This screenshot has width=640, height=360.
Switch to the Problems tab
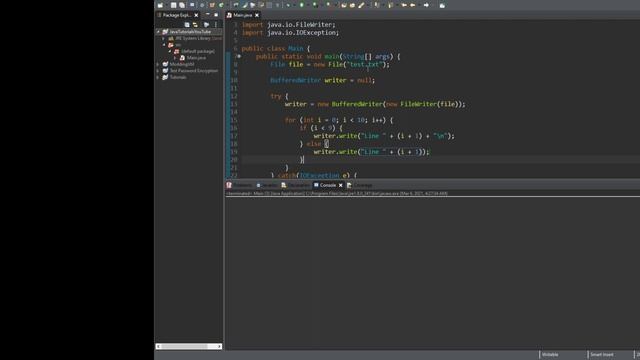[x=240, y=185]
